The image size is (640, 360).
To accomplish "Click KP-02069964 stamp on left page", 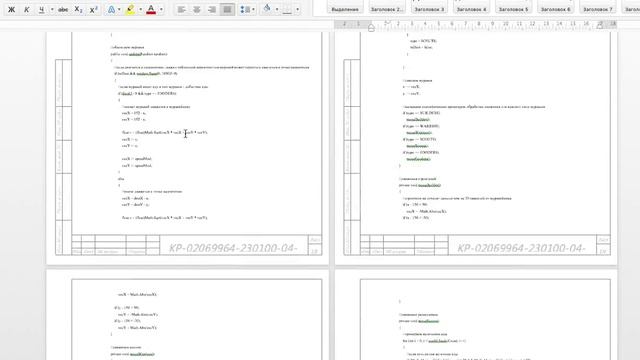I will [x=233, y=248].
